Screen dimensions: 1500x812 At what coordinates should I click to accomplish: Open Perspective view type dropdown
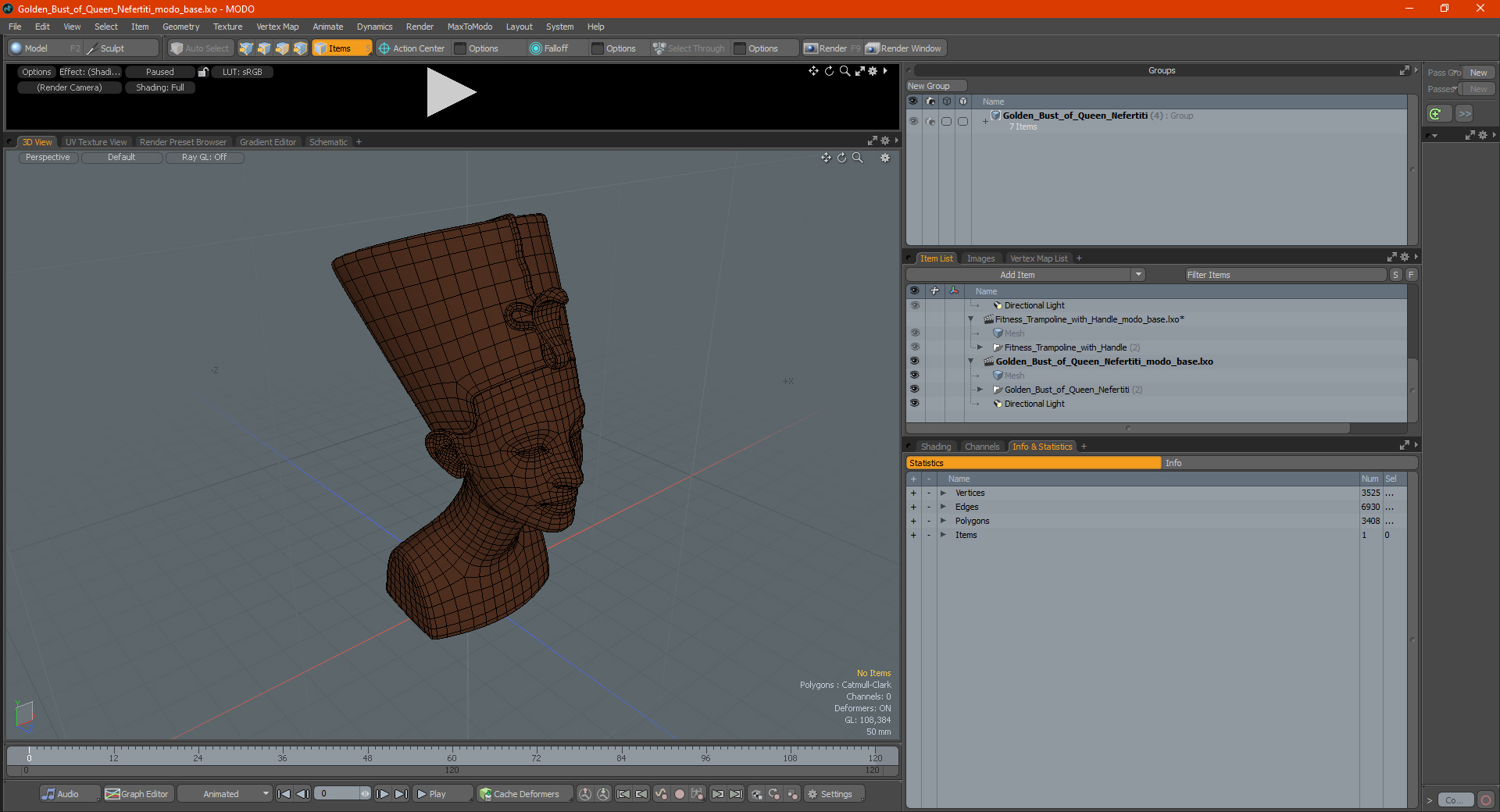pyautogui.click(x=48, y=157)
